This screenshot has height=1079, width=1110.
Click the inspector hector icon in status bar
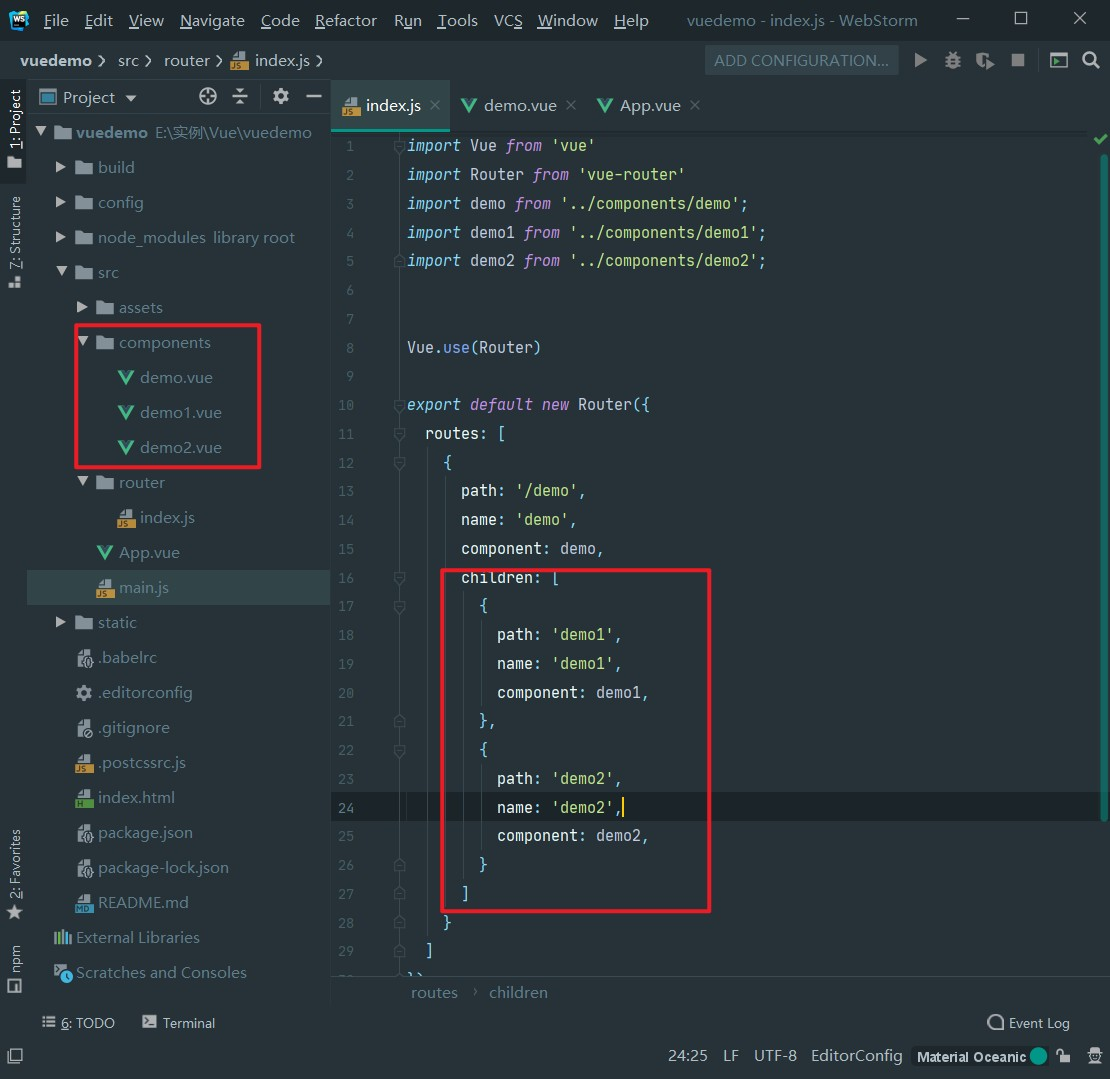coord(1094,1056)
